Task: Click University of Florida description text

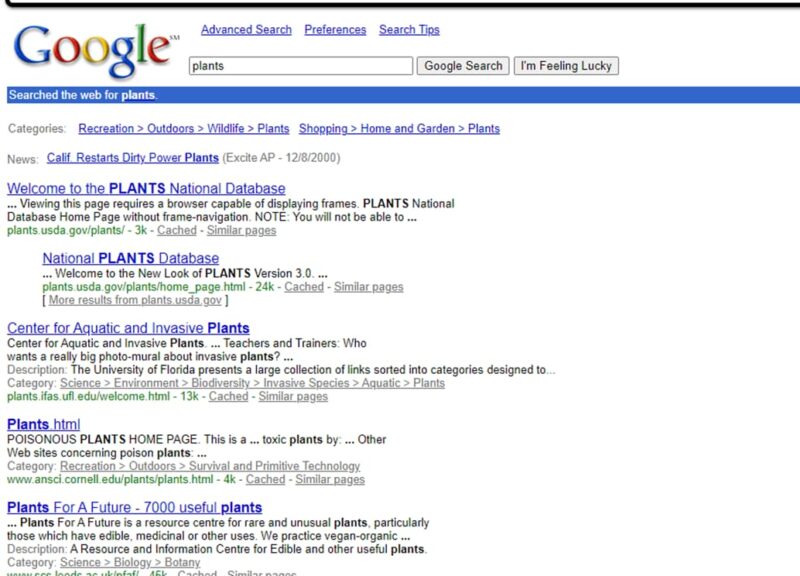Action: (312, 370)
